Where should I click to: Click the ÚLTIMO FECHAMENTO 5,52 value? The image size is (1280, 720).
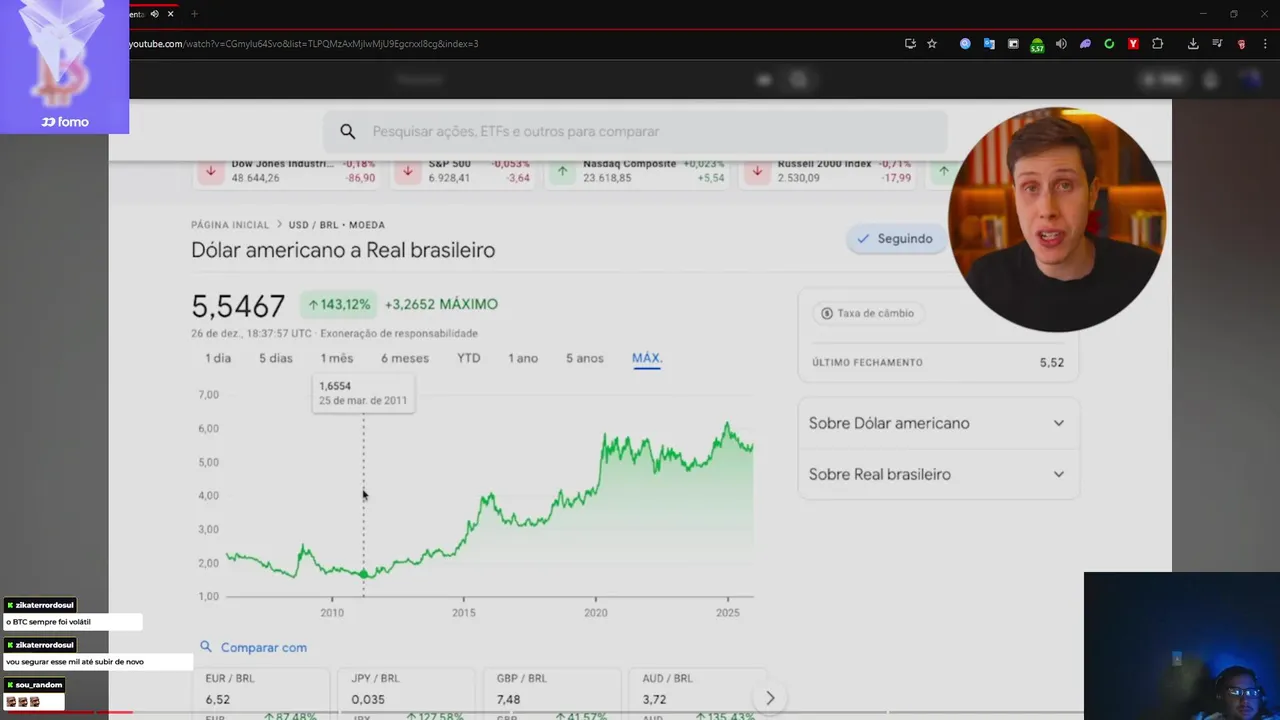point(1051,362)
